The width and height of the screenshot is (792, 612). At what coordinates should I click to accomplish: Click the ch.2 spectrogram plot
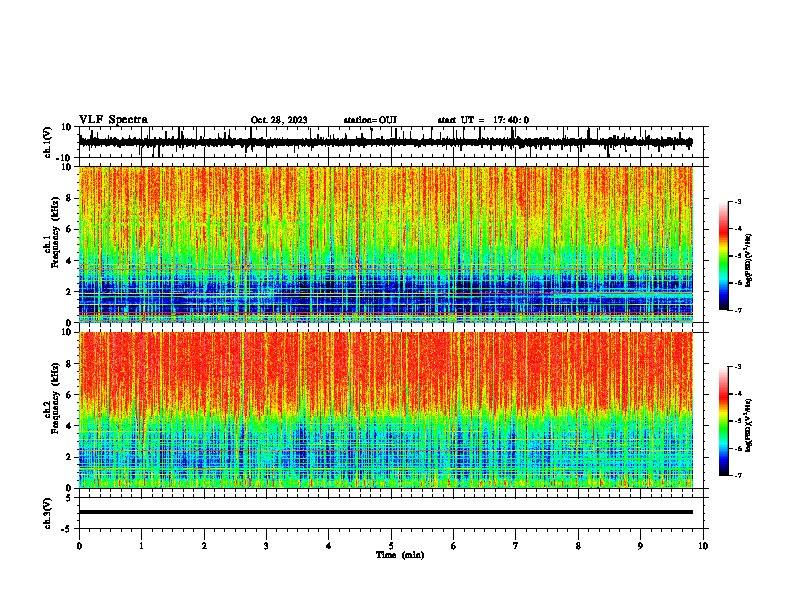(x=386, y=410)
